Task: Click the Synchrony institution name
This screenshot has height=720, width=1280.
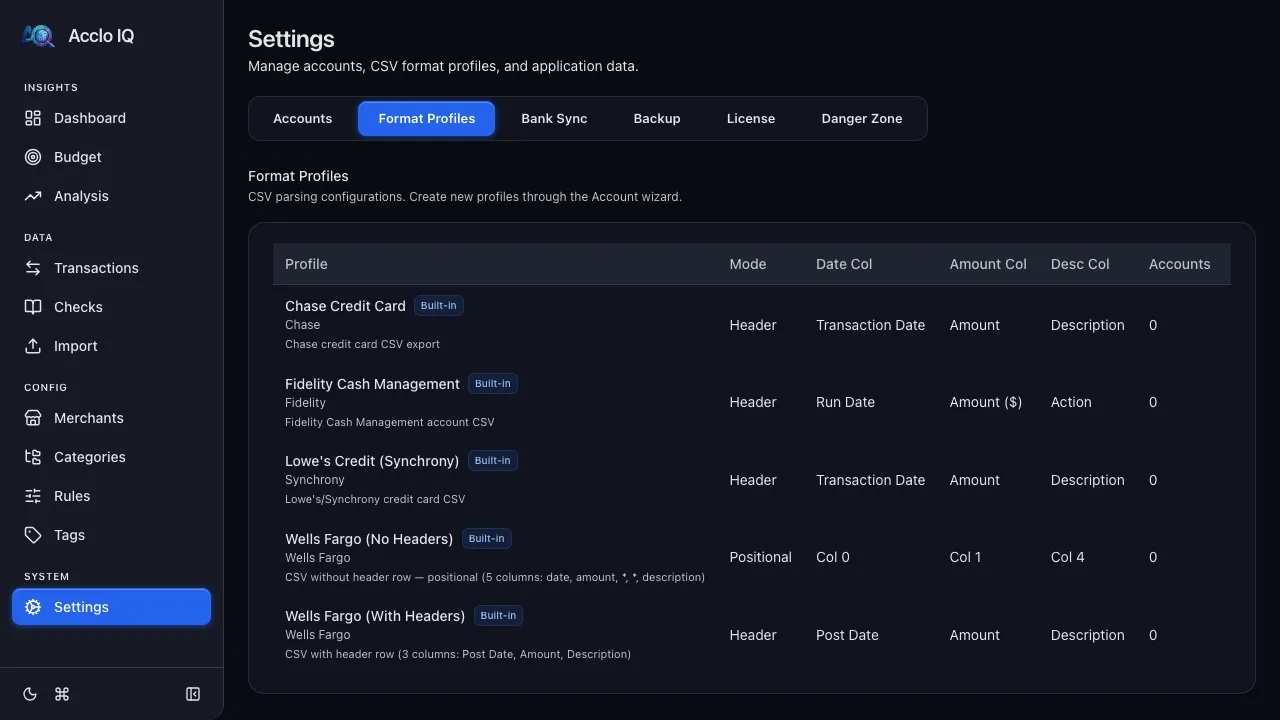Action: (315, 480)
